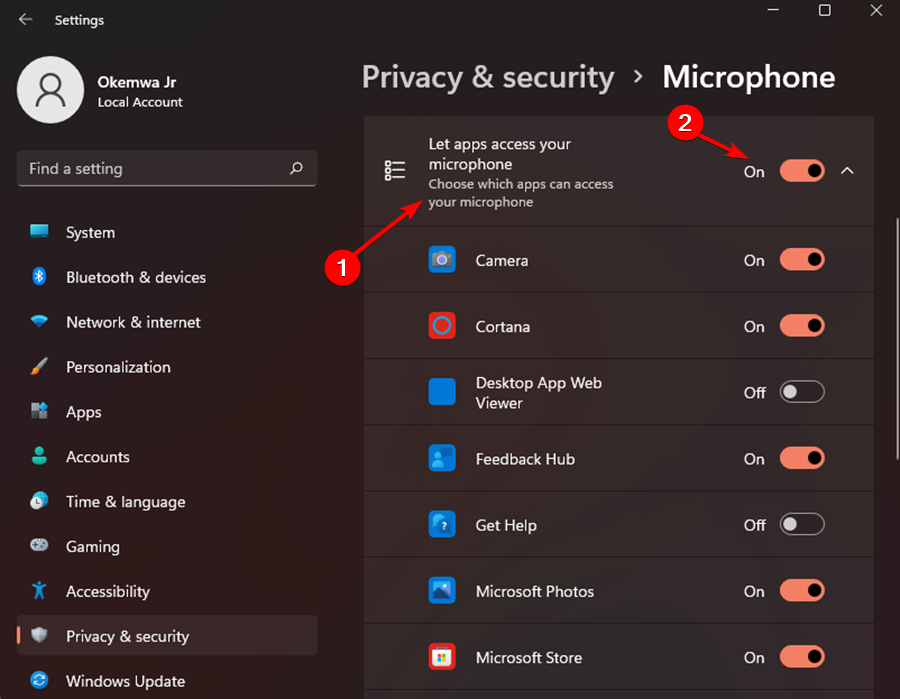The image size is (900, 699).
Task: Turn off Cortana microphone access
Action: click(801, 326)
